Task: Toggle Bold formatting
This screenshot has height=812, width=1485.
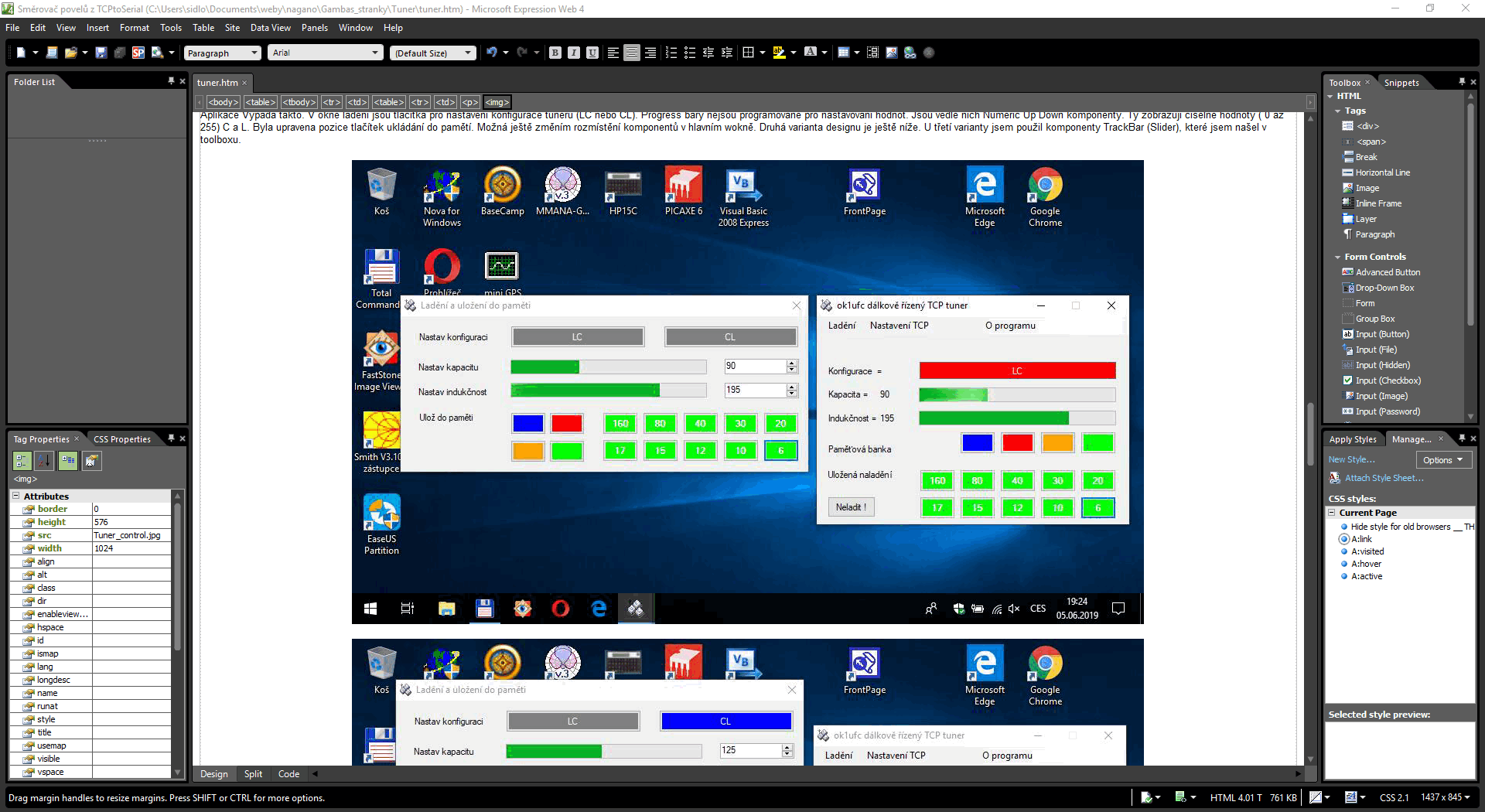Action: tap(555, 53)
